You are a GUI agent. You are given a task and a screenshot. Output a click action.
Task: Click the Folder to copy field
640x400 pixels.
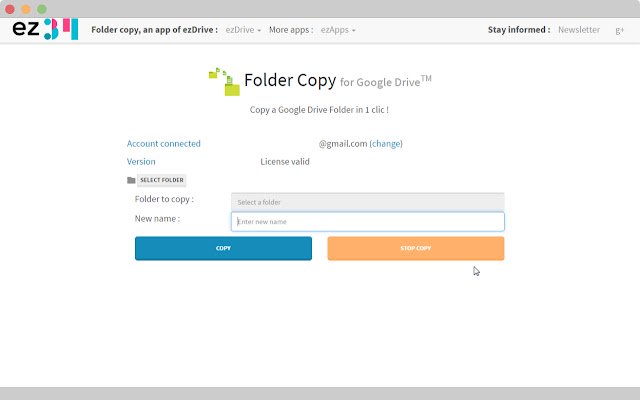point(368,202)
